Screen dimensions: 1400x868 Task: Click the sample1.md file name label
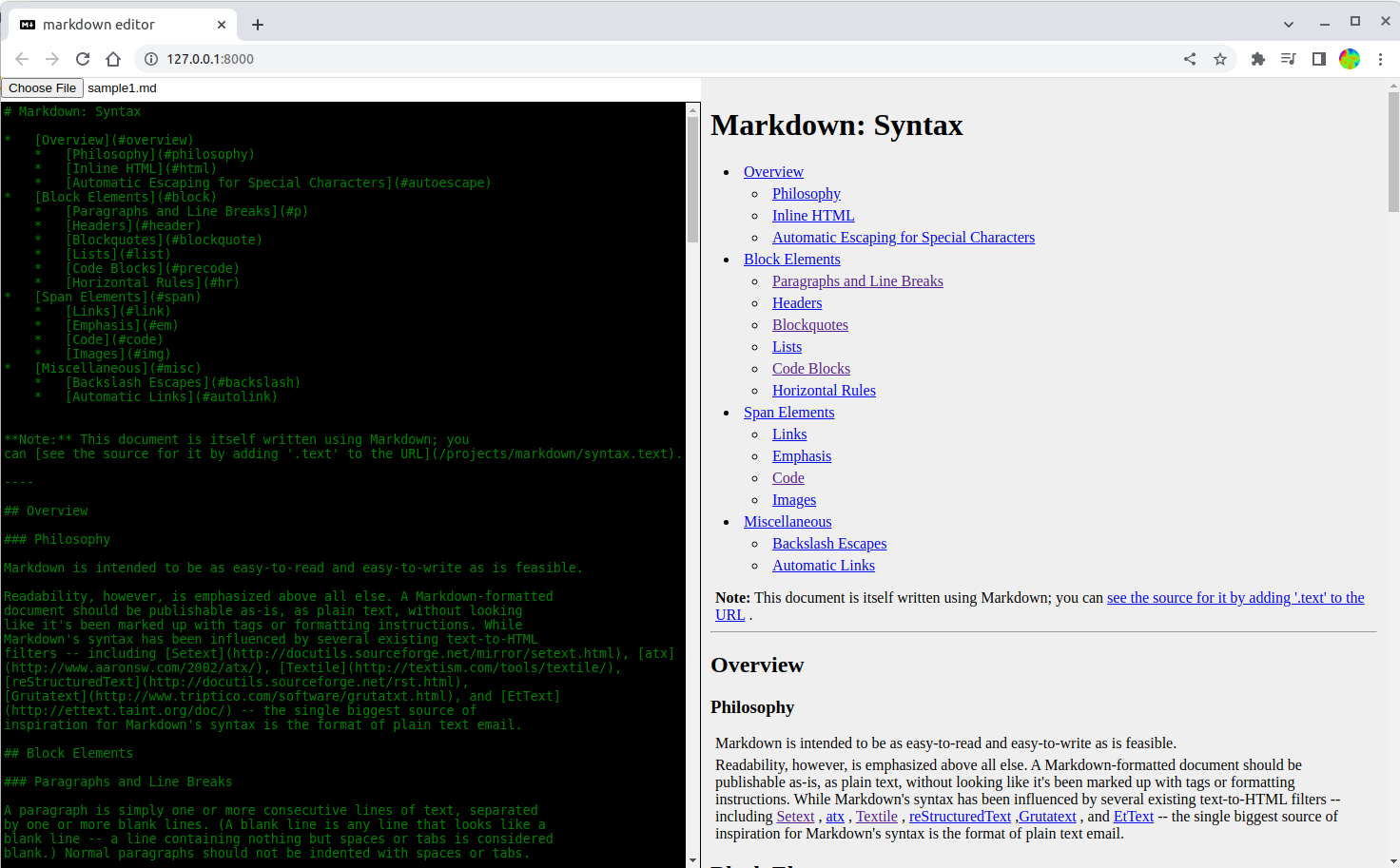coord(122,88)
